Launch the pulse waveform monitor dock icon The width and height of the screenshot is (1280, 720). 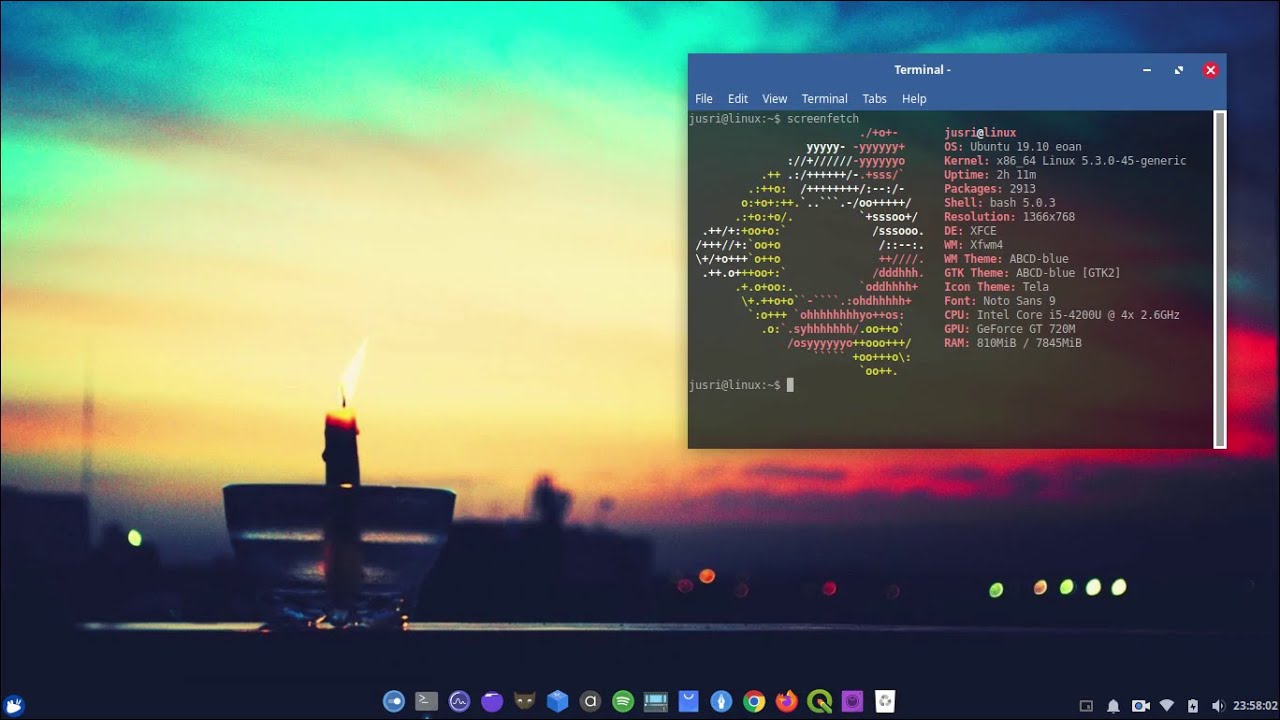[460, 701]
